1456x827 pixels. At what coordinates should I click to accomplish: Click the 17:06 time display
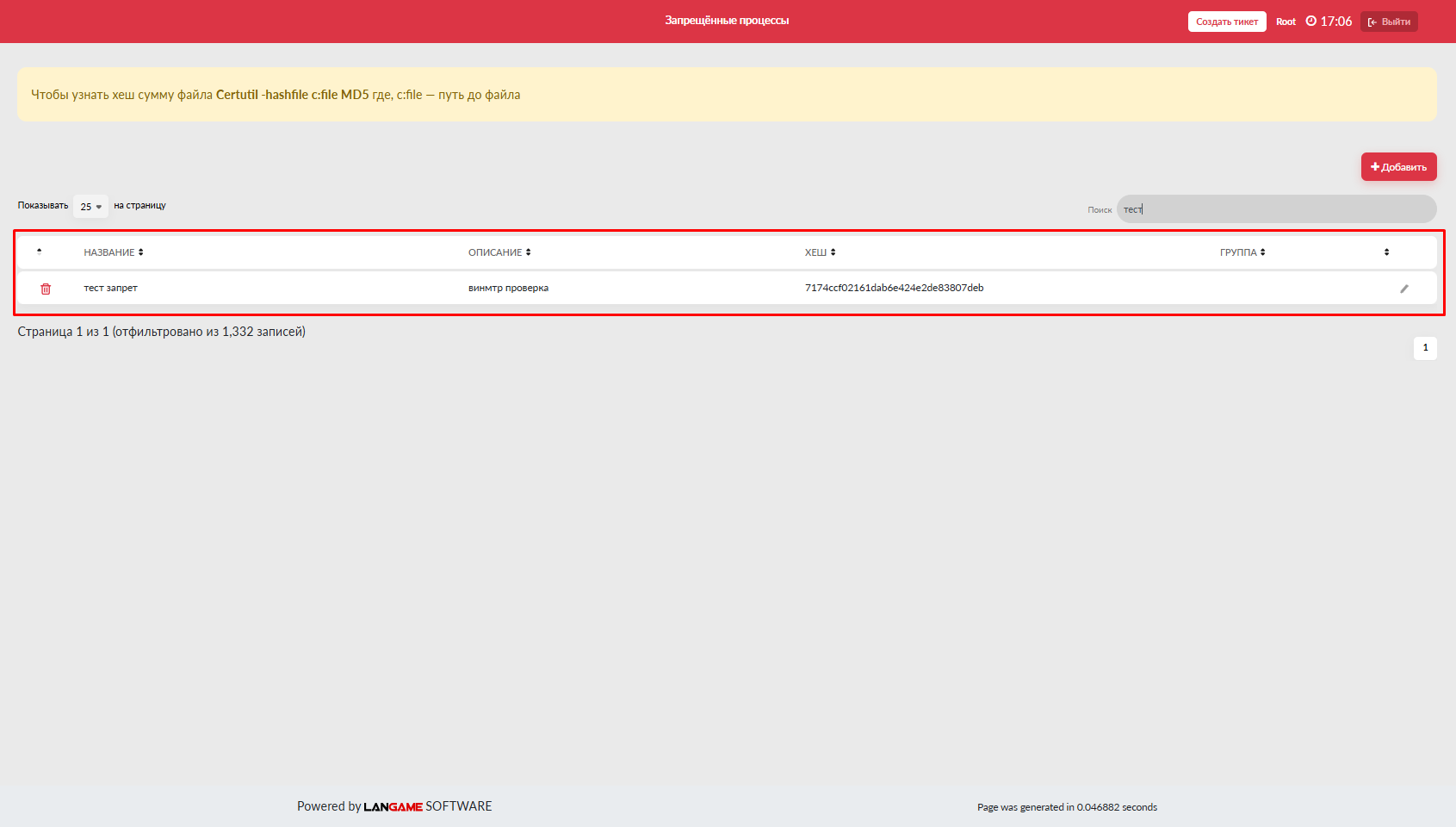tap(1336, 22)
